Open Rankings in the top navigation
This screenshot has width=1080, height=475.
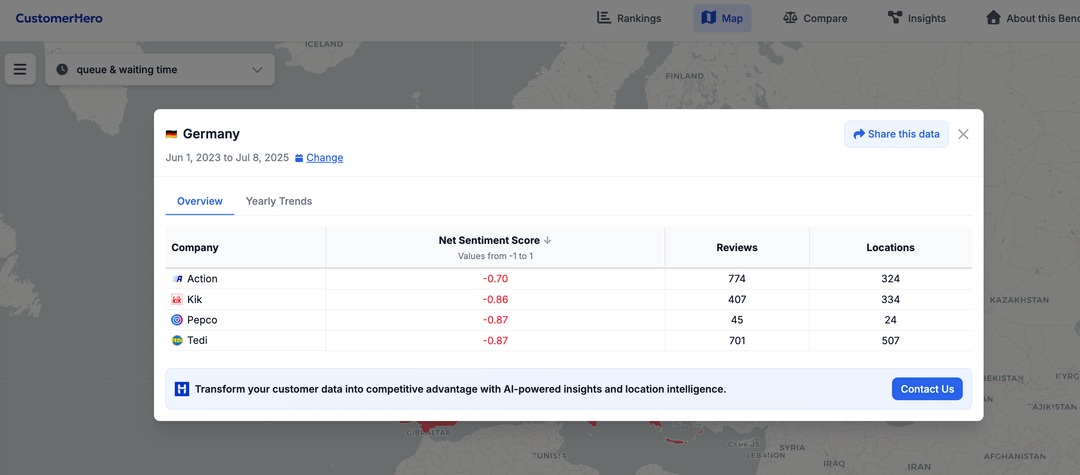(x=629, y=18)
